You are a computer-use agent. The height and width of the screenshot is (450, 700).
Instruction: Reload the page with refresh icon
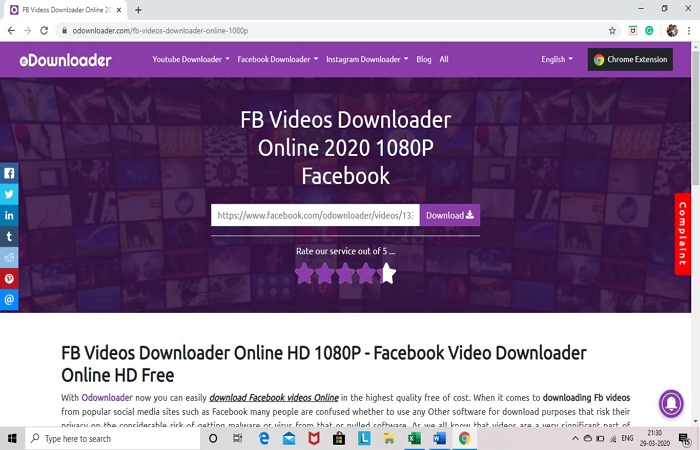pyautogui.click(x=44, y=31)
